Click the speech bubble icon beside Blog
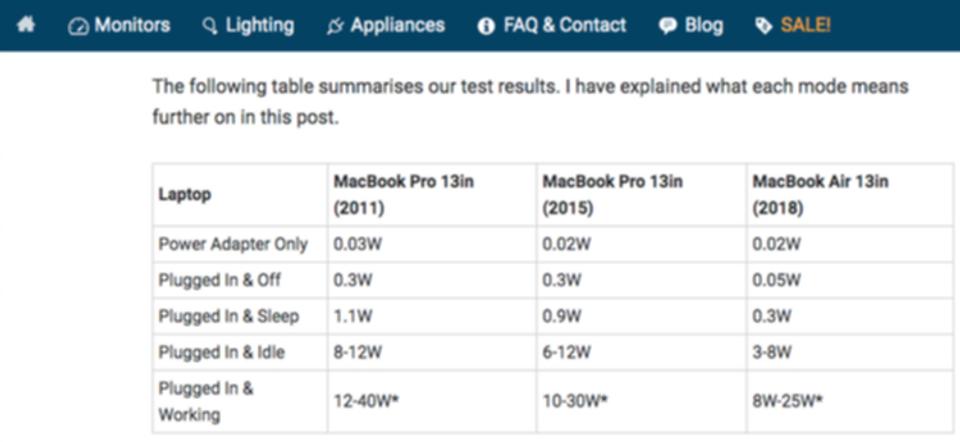The height and width of the screenshot is (442, 960). [x=668, y=26]
